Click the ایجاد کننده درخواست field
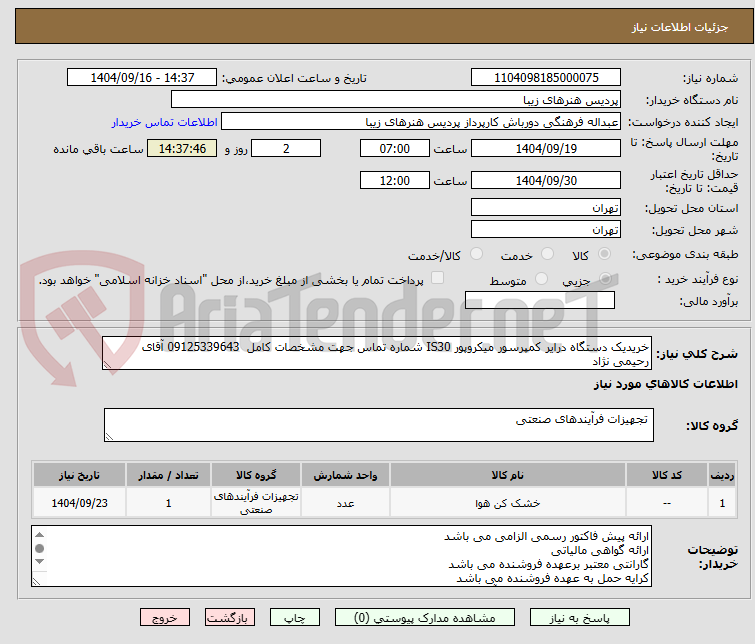Screen dimensions: 755x644 [421, 122]
